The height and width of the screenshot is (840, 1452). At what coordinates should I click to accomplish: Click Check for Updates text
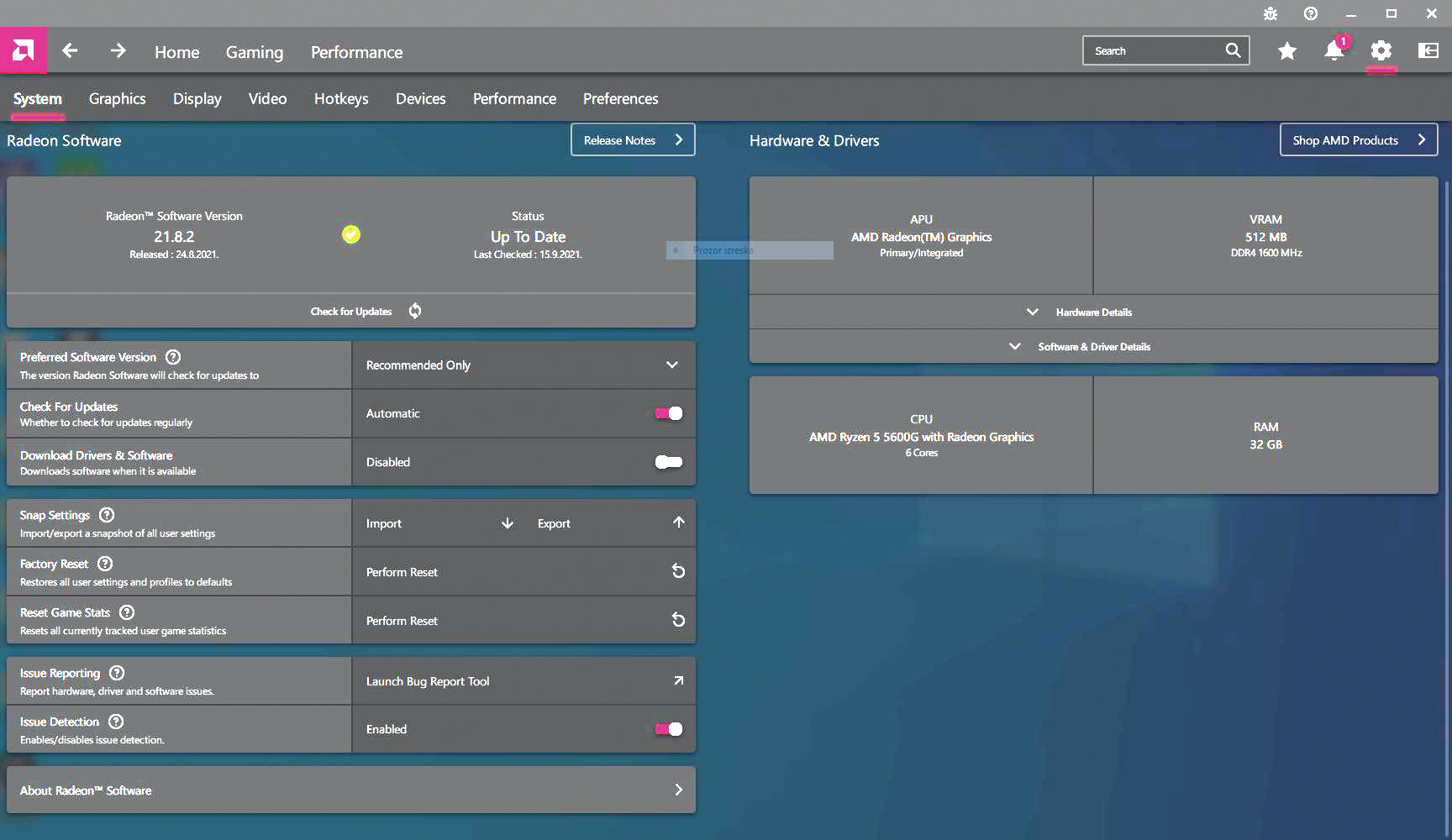[x=351, y=312]
